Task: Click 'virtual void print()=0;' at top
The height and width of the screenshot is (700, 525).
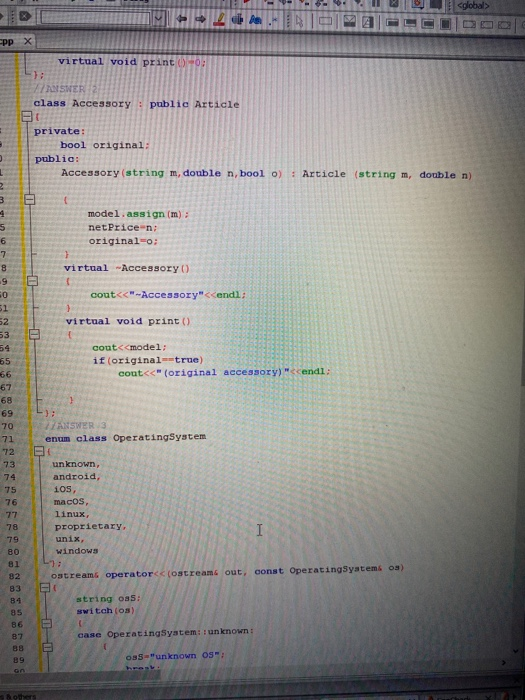Action: [132, 62]
